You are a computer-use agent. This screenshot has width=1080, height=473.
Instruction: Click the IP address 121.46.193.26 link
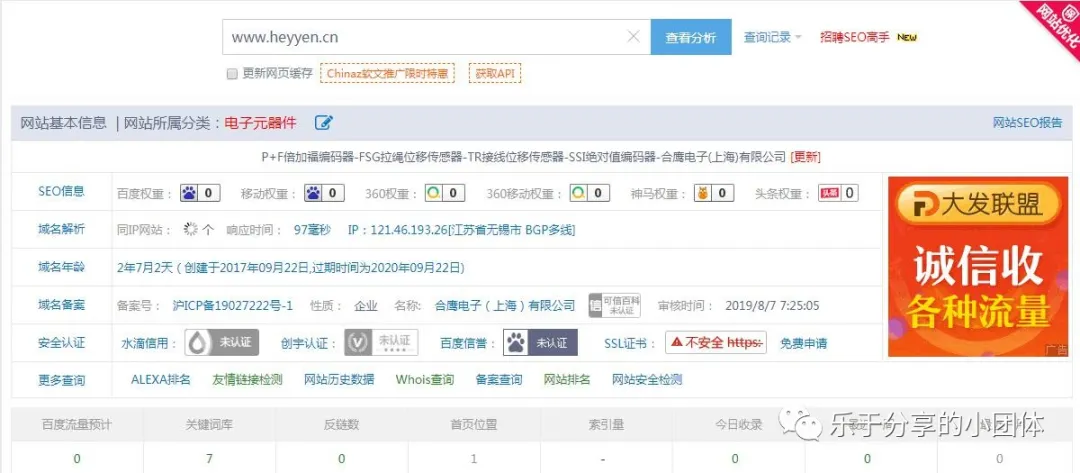coord(461,229)
